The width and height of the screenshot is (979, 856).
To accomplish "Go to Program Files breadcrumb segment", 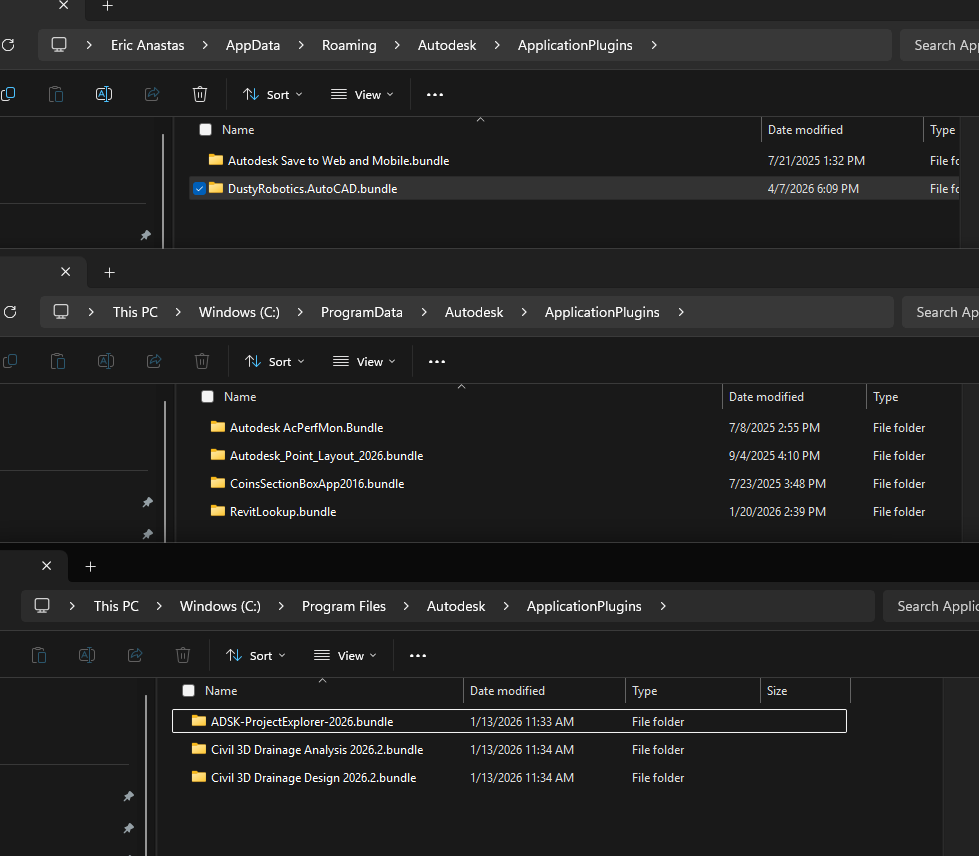I will [x=343, y=606].
